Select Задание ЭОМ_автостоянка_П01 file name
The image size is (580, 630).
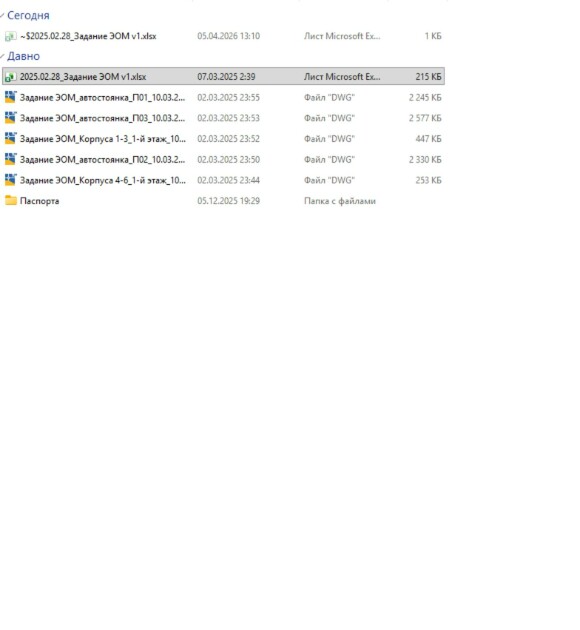[102, 97]
